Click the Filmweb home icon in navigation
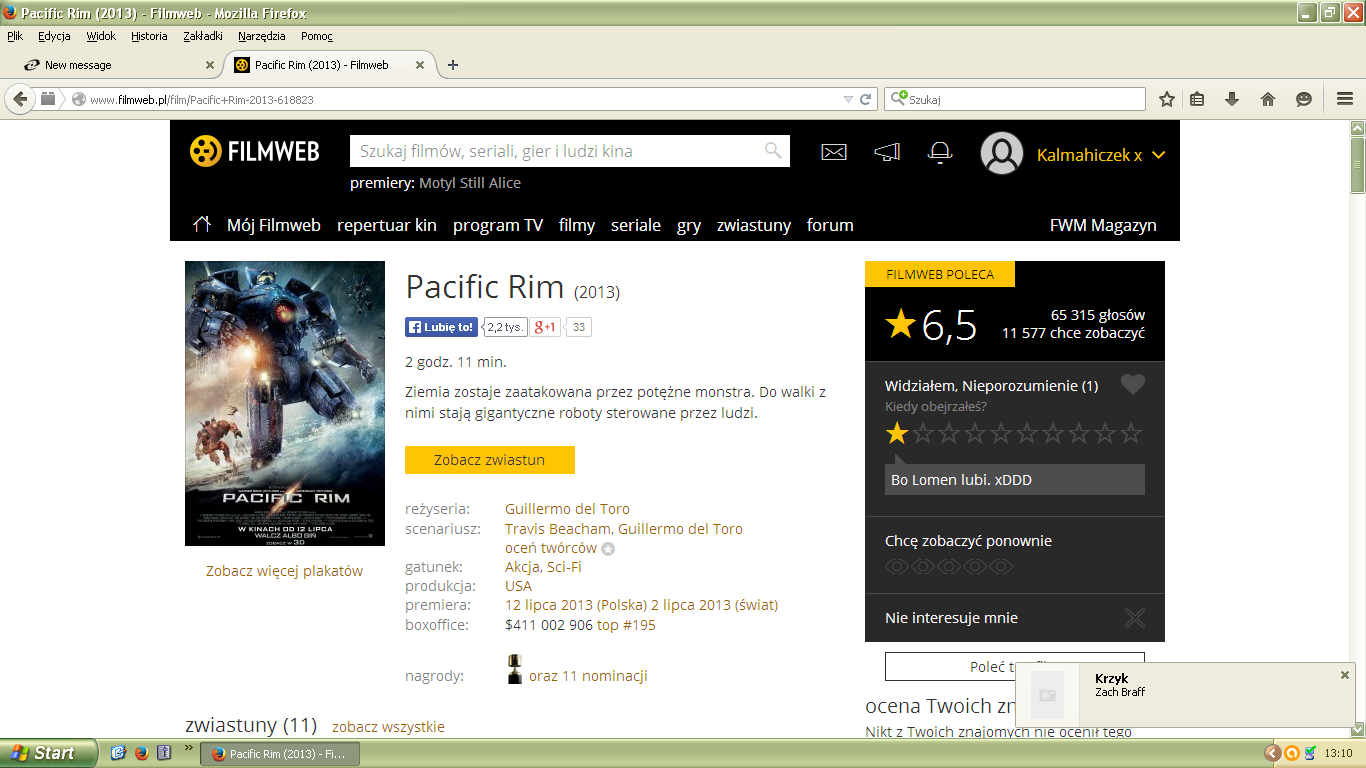This screenshot has width=1366, height=768. click(x=202, y=225)
